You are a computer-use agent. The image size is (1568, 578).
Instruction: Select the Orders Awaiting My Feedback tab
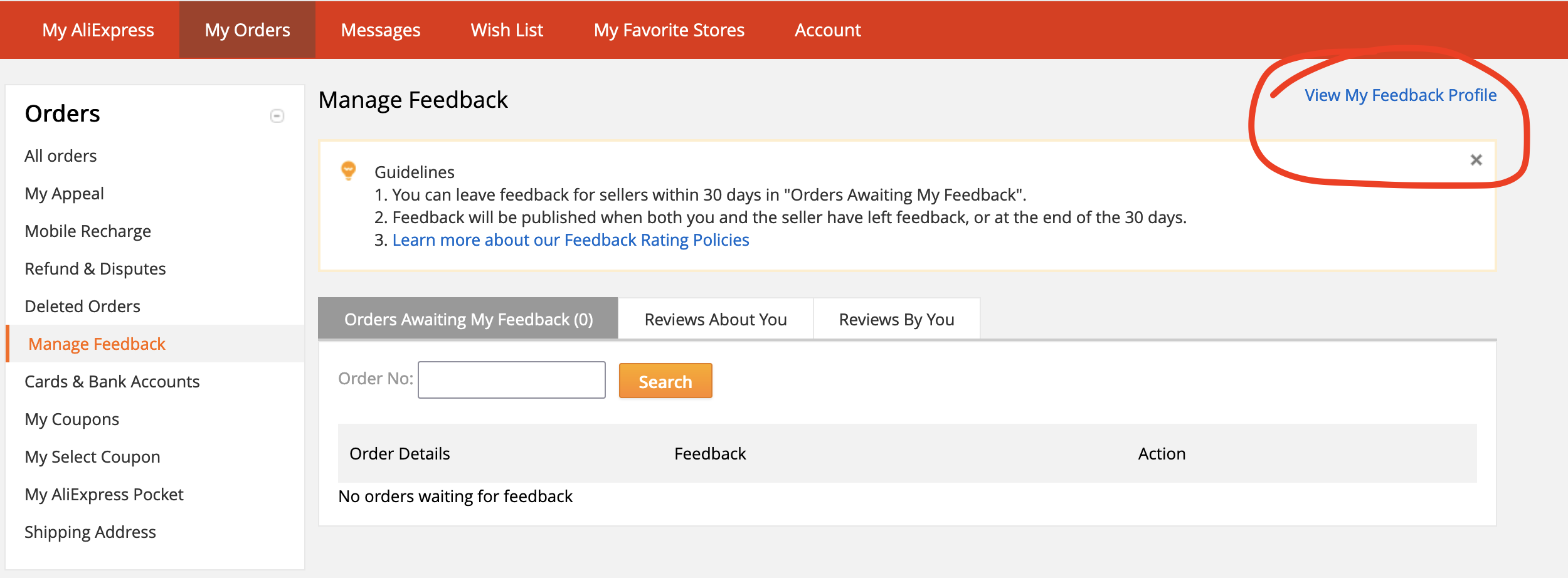tap(469, 319)
